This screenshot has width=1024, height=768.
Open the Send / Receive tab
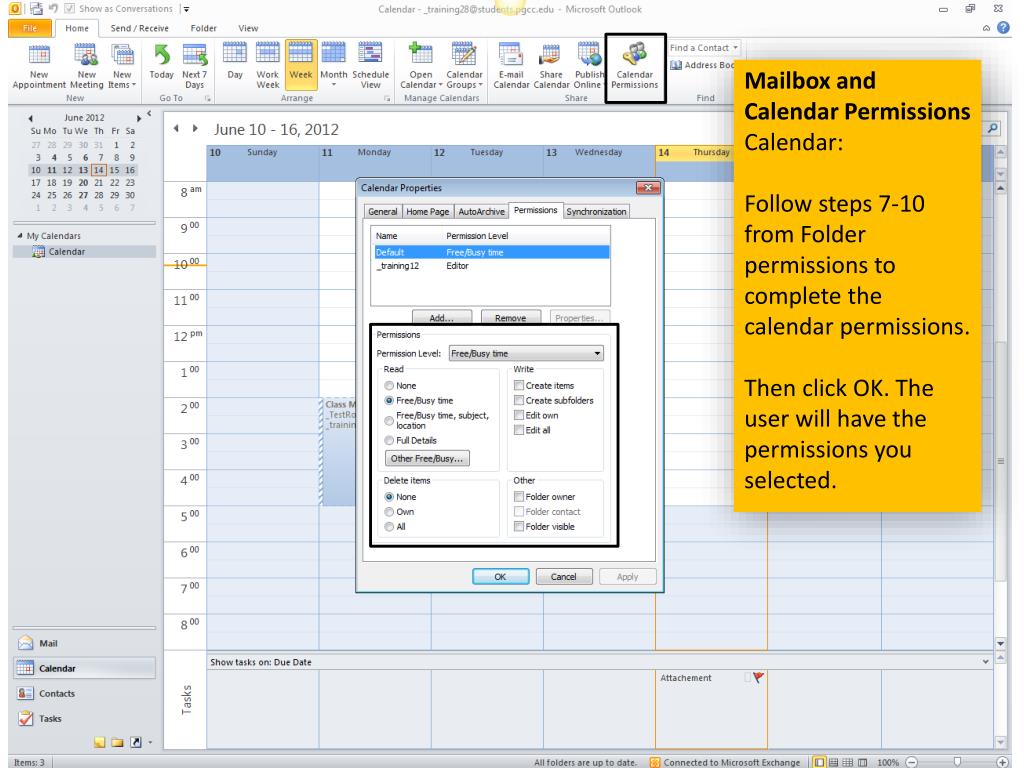point(139,28)
